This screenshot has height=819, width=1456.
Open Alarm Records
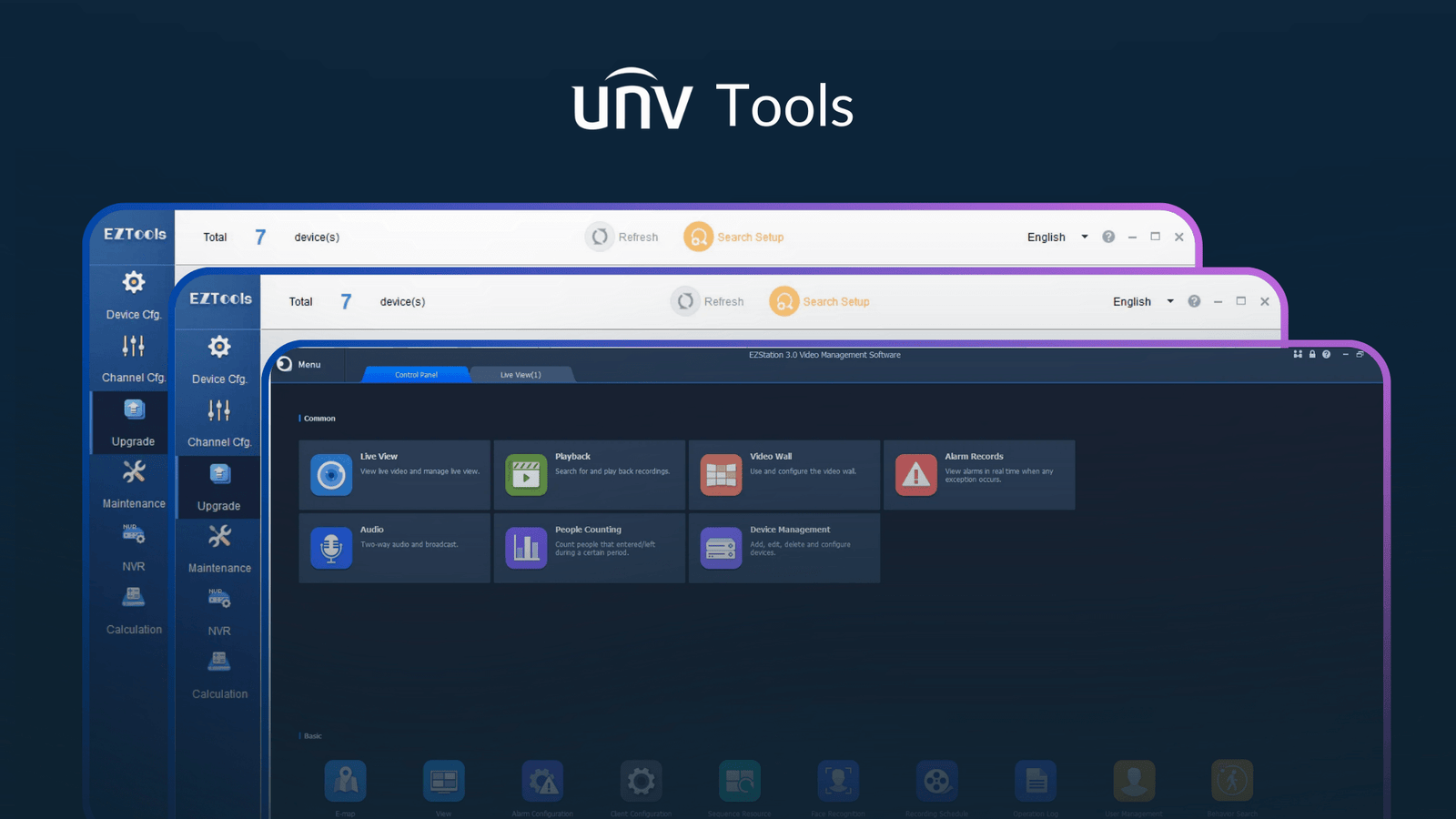click(x=979, y=474)
